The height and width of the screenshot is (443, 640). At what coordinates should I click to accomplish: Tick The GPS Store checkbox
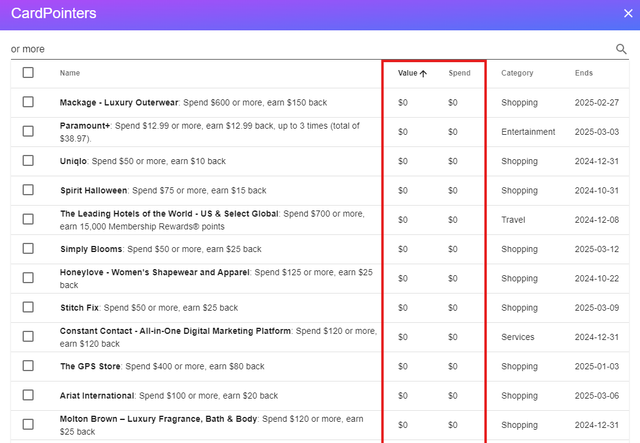(28, 366)
